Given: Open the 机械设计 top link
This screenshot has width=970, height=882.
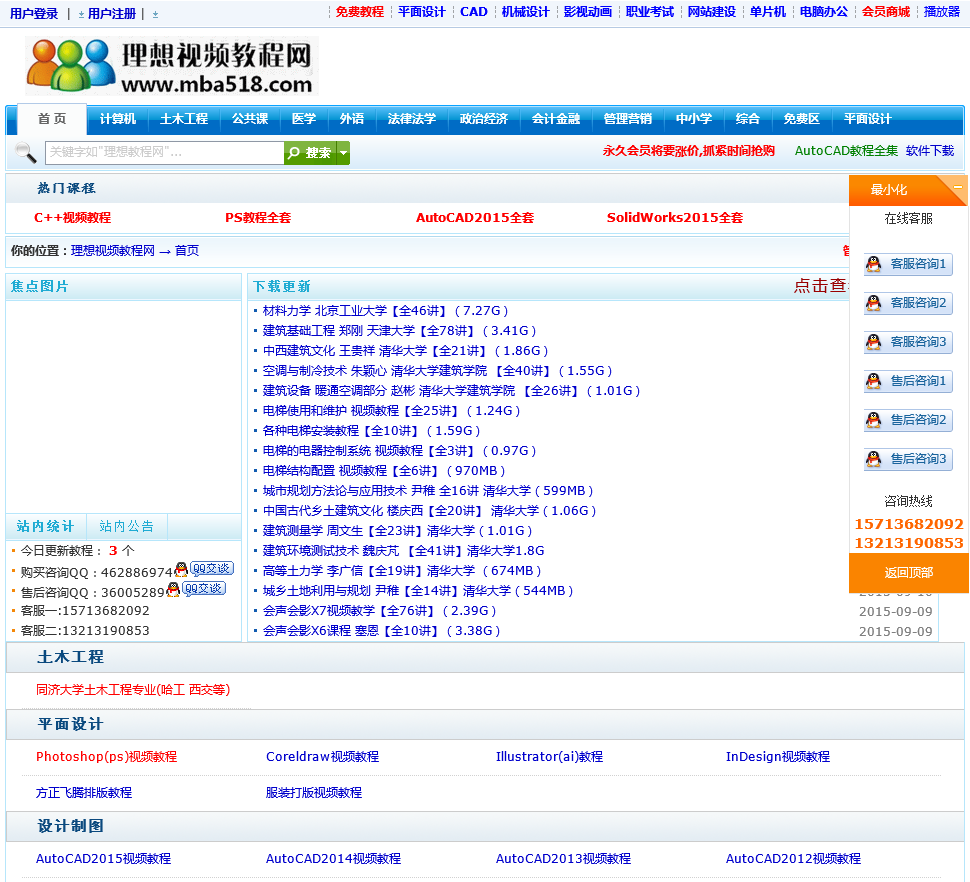Looking at the screenshot, I should click(525, 12).
